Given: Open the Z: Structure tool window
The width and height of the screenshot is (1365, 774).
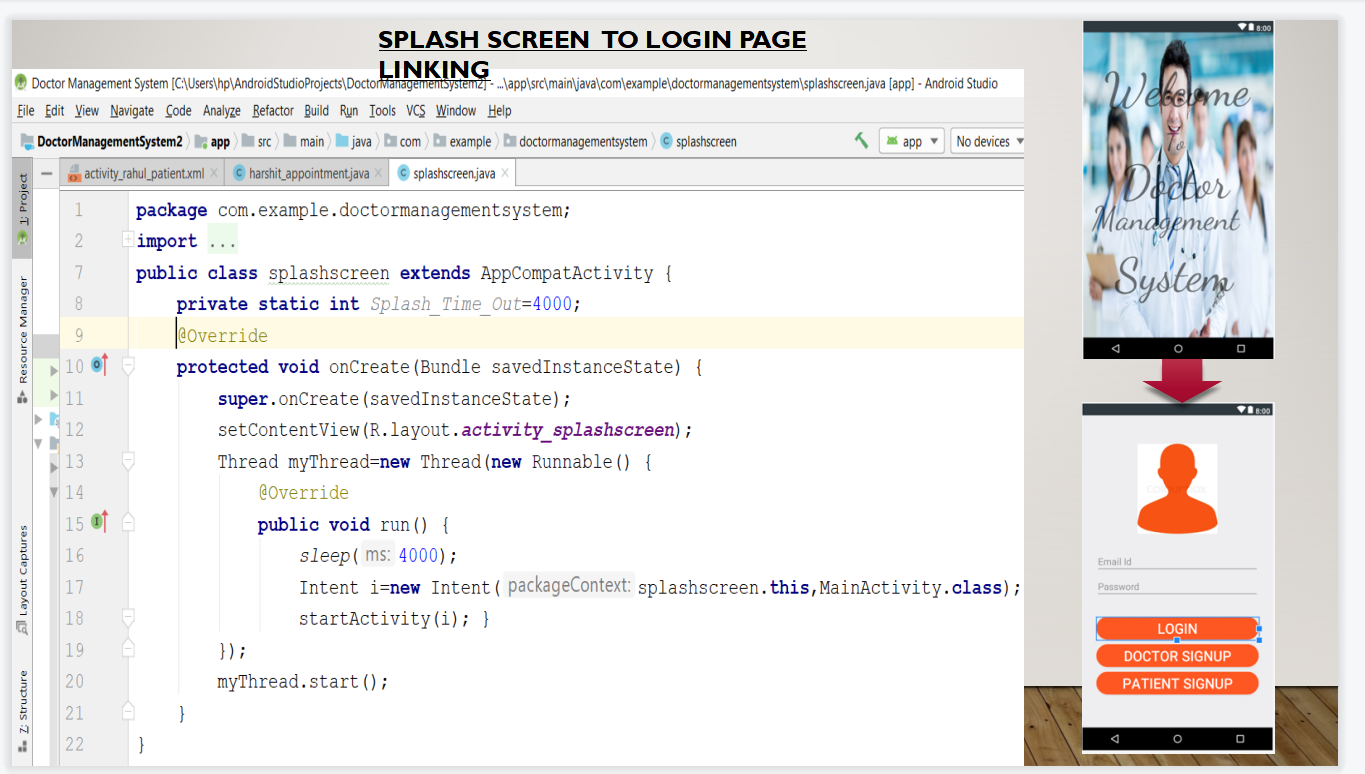Looking at the screenshot, I should pos(22,710).
